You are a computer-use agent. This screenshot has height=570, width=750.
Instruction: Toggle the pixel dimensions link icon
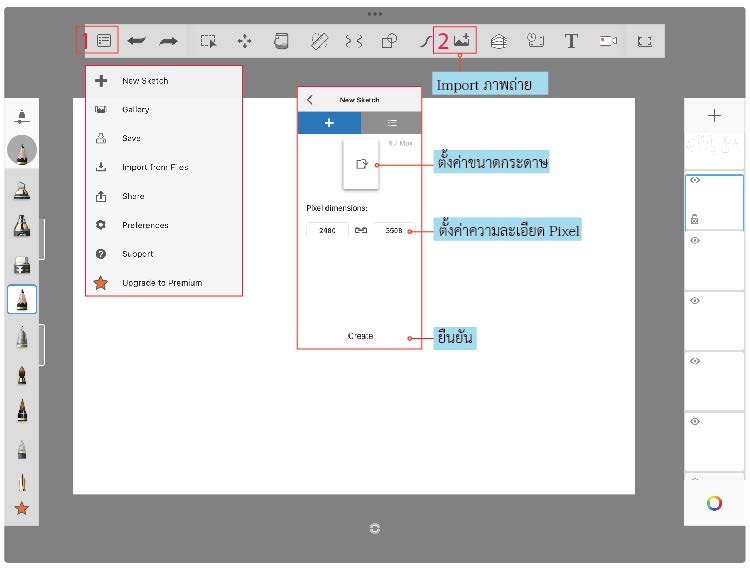pos(361,230)
